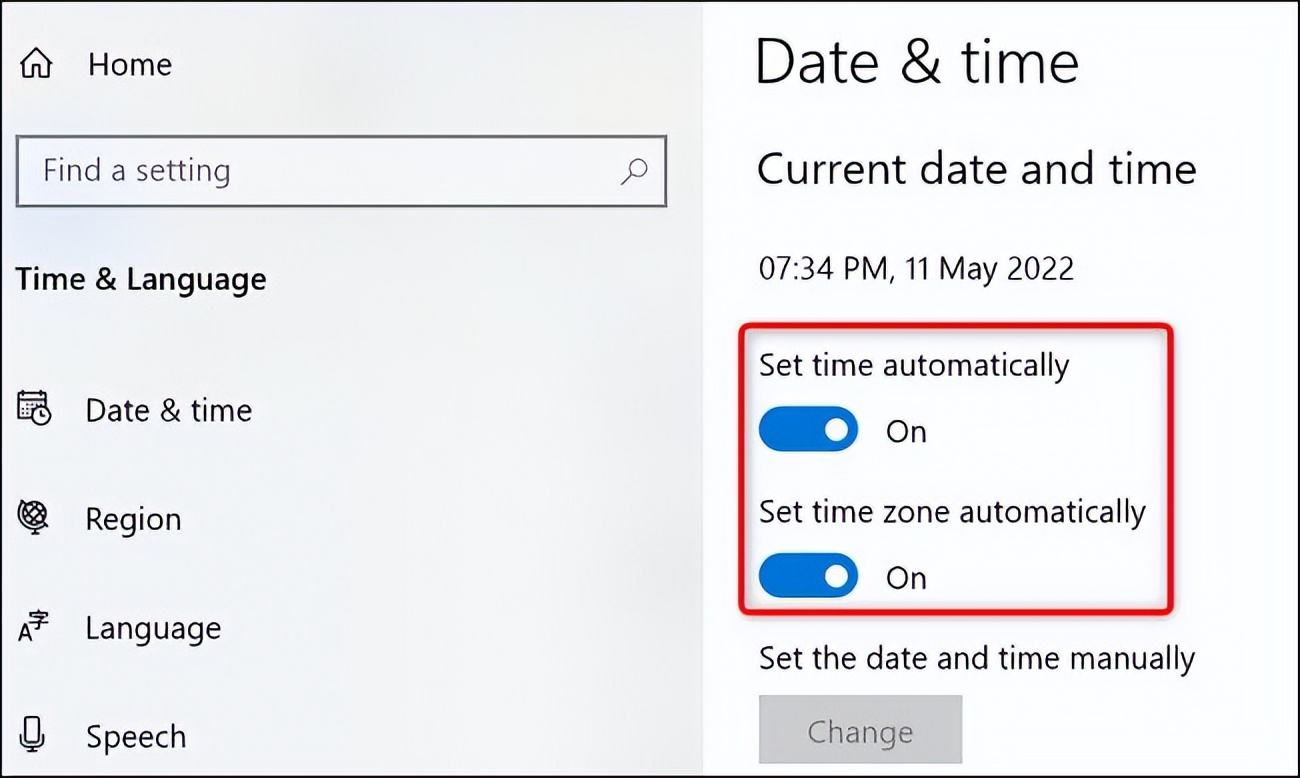Click the search magnifier icon
1300x778 pixels.
pos(634,172)
